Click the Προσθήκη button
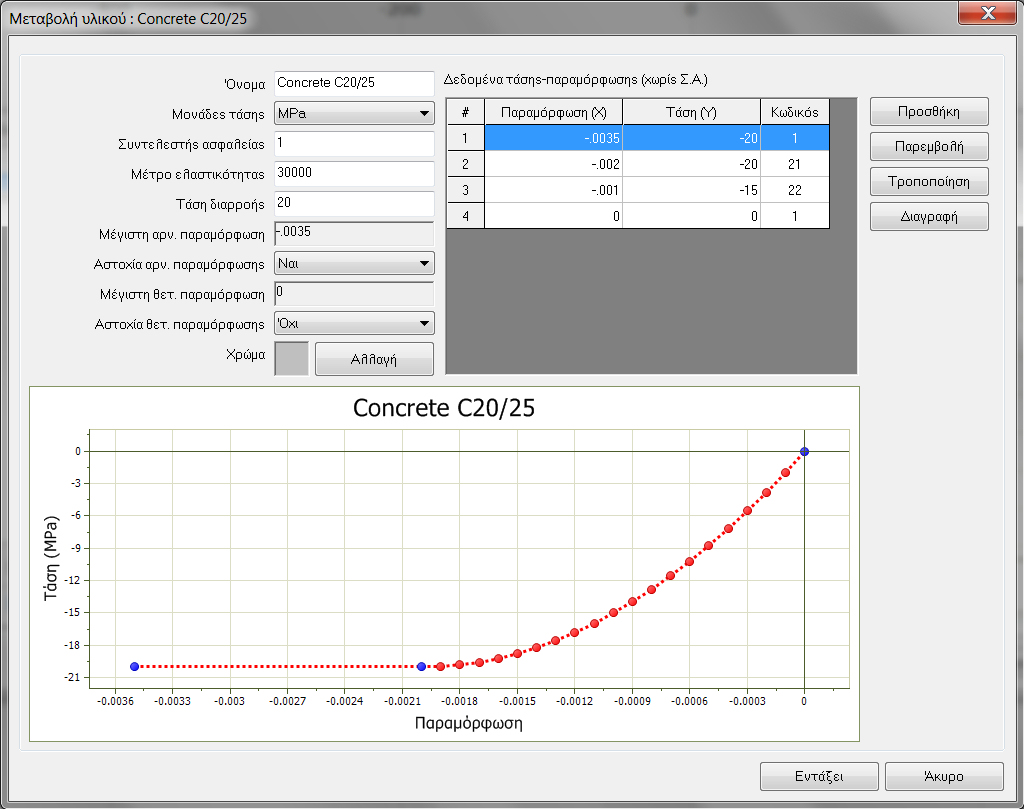The image size is (1024, 809). [929, 112]
